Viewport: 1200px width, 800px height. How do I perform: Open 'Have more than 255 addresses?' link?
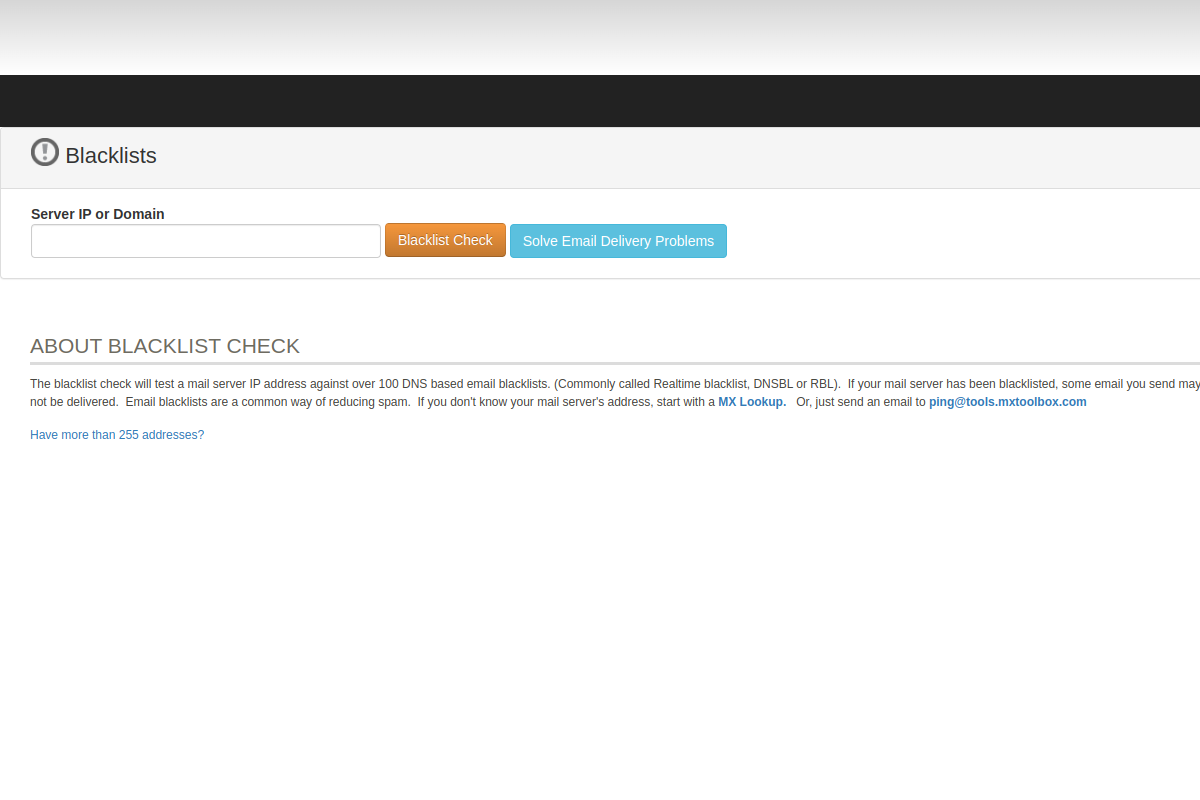click(x=117, y=434)
